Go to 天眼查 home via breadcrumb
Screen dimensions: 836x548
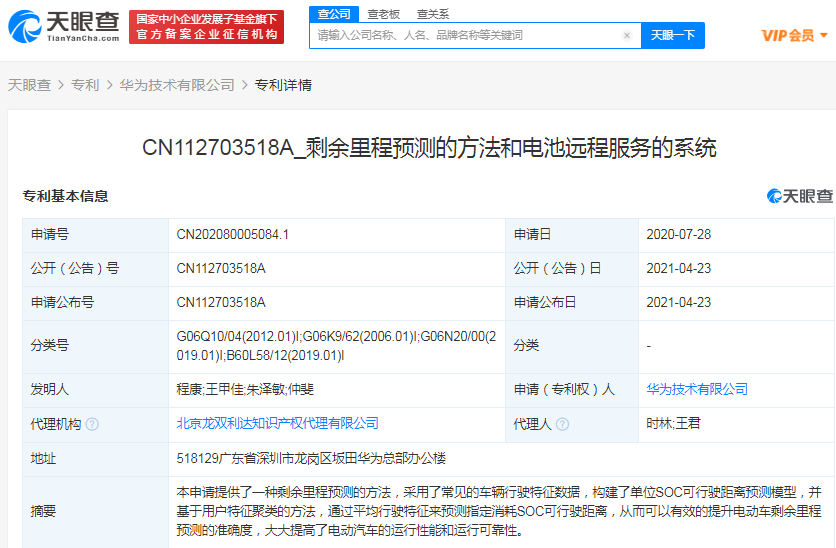click(x=29, y=85)
